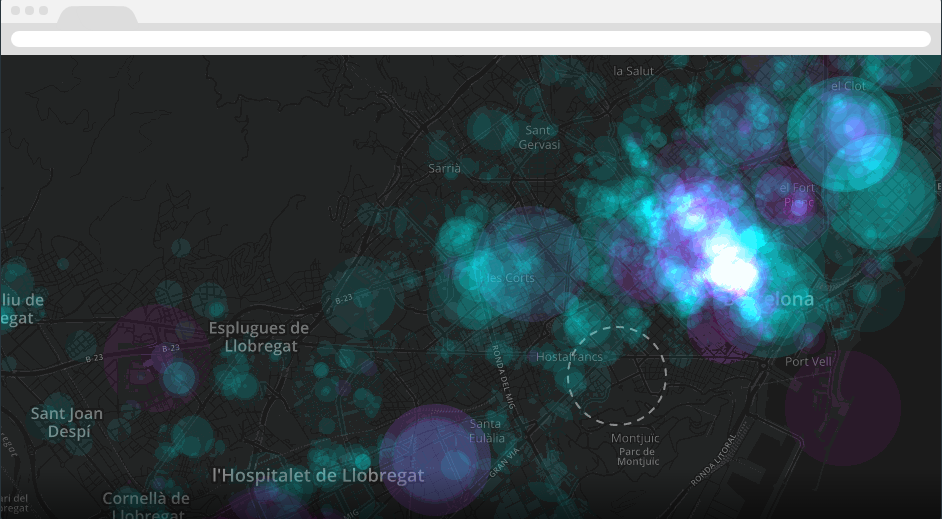The width and height of the screenshot is (942, 519).
Task: Click the third window control dot
Action: pos(43,10)
